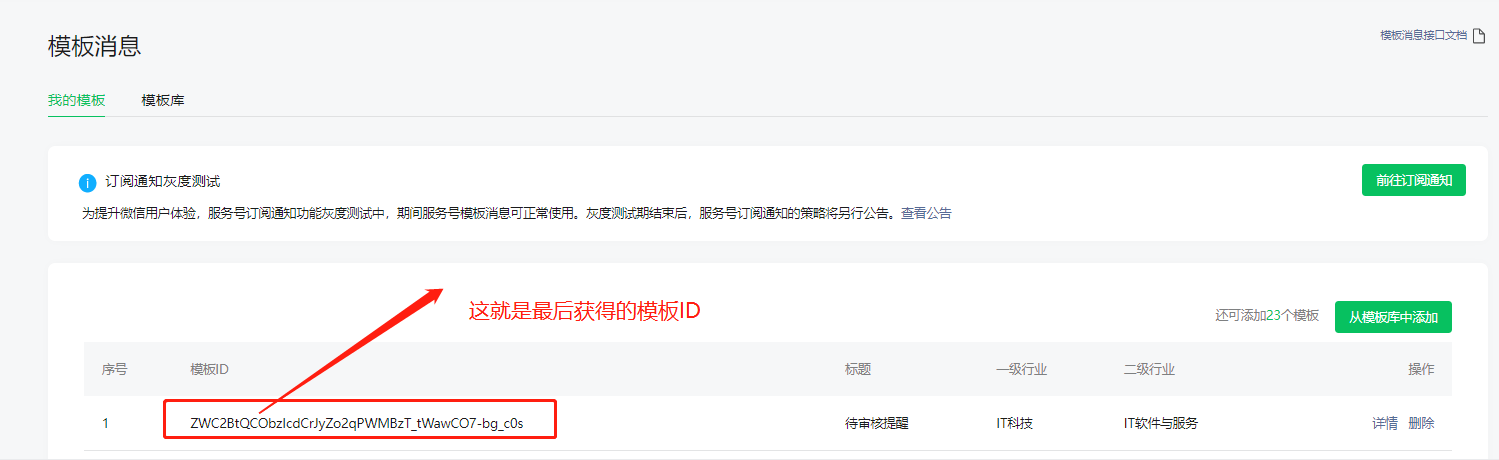1499x460 pixels.
Task: Click the IT科技 industry cell
Action: (1014, 423)
